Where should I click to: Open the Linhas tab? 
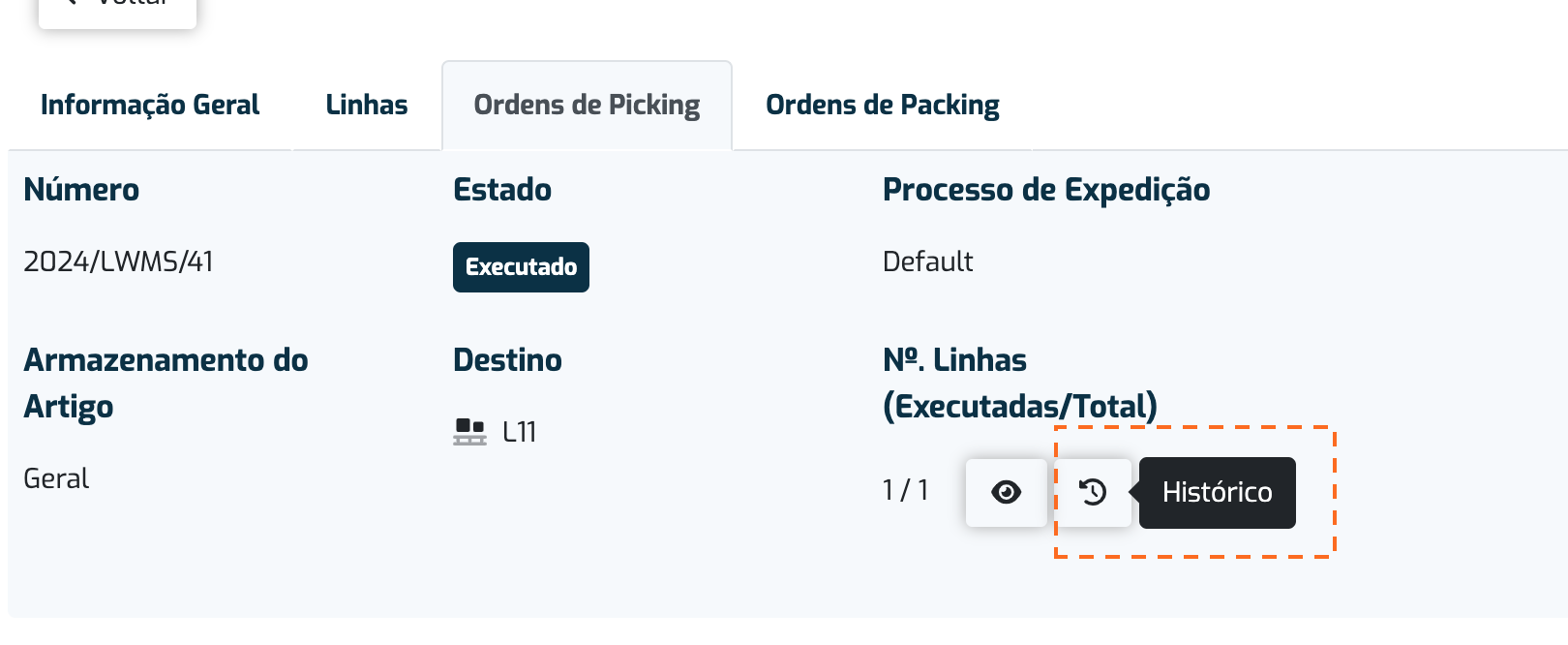pyautogui.click(x=367, y=105)
